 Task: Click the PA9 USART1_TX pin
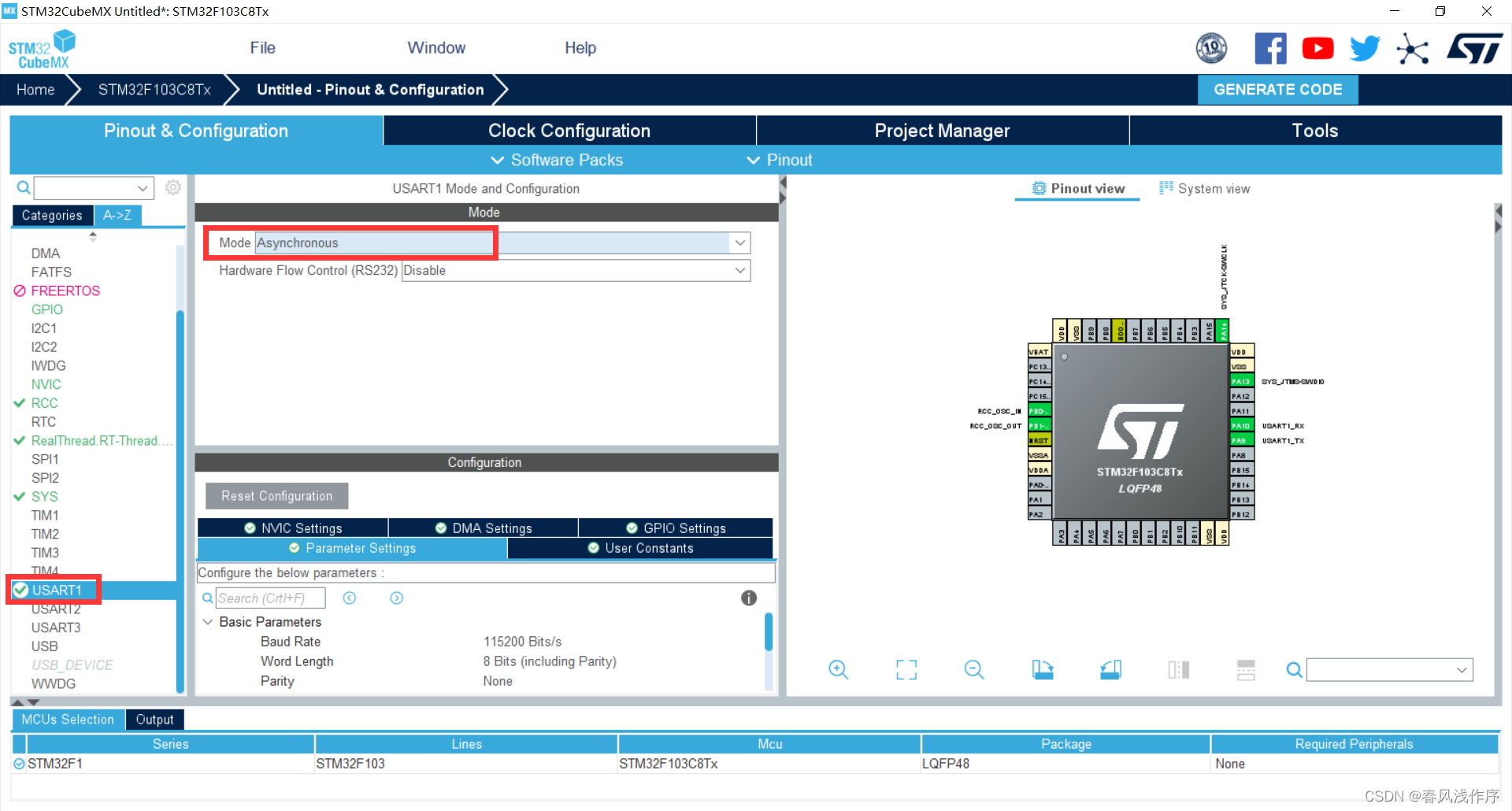[x=1240, y=441]
